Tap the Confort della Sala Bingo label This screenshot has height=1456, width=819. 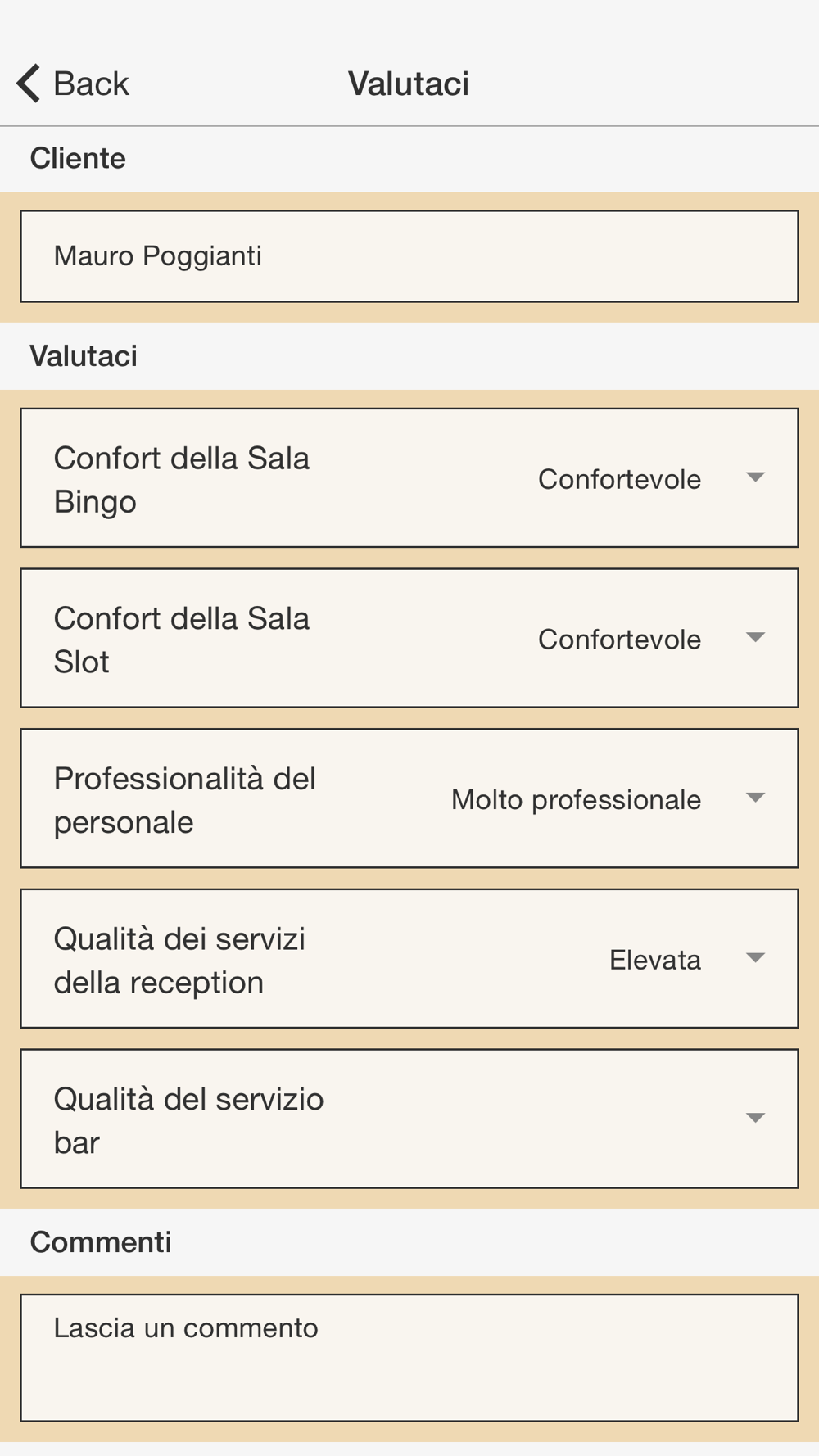coord(181,480)
